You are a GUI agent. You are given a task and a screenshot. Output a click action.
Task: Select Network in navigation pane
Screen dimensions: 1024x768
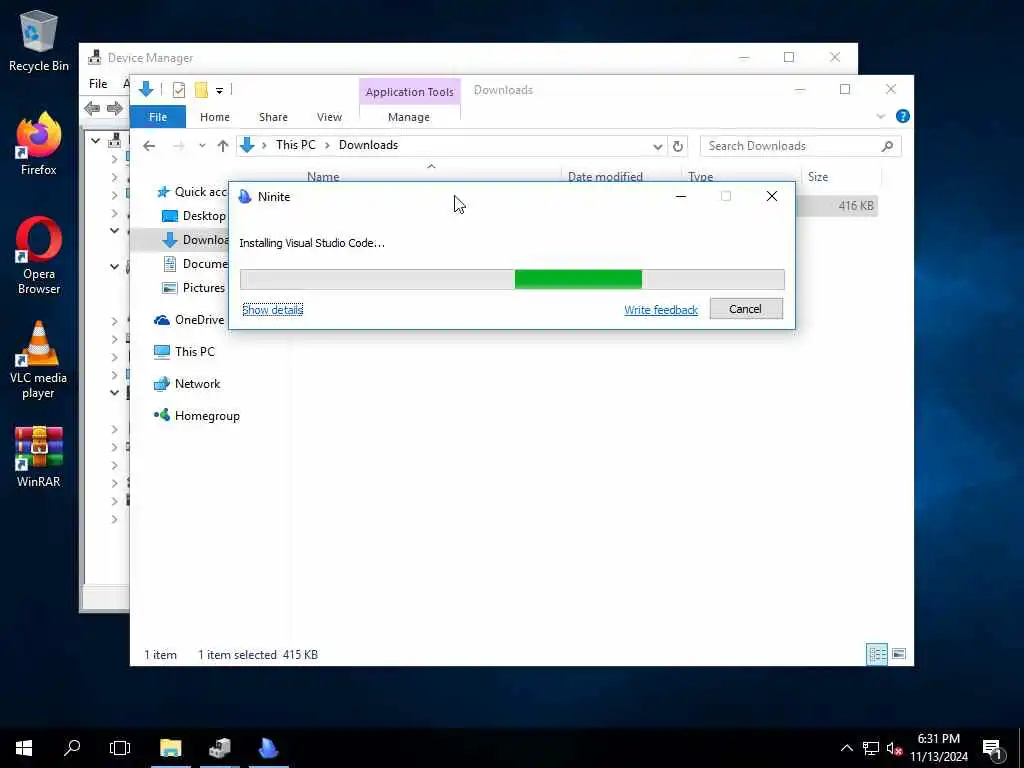click(x=187, y=383)
